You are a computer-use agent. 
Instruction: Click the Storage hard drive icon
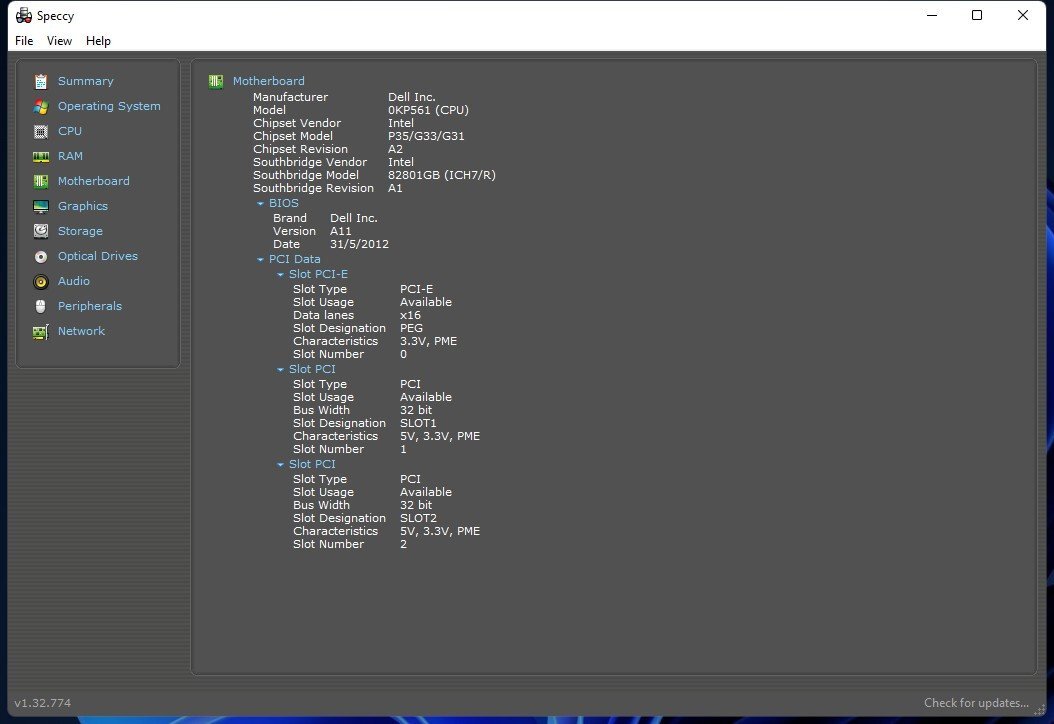[x=41, y=231]
